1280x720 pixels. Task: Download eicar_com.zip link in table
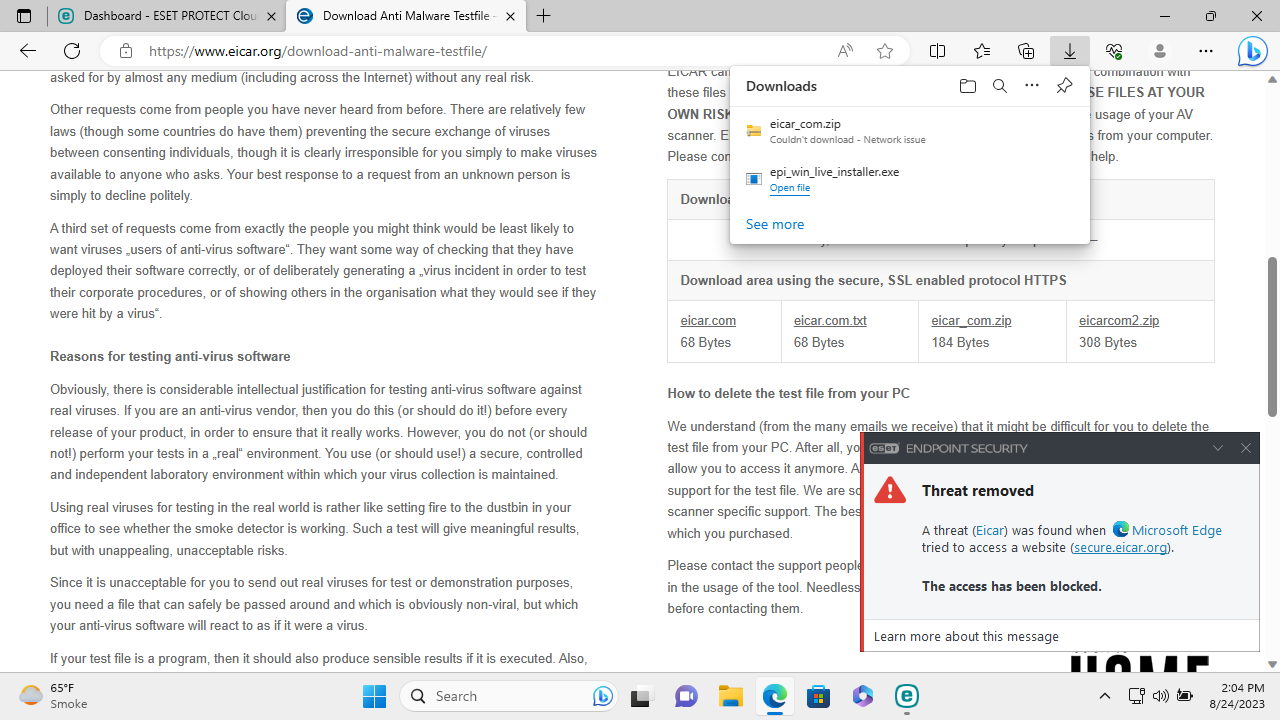[x=971, y=321]
